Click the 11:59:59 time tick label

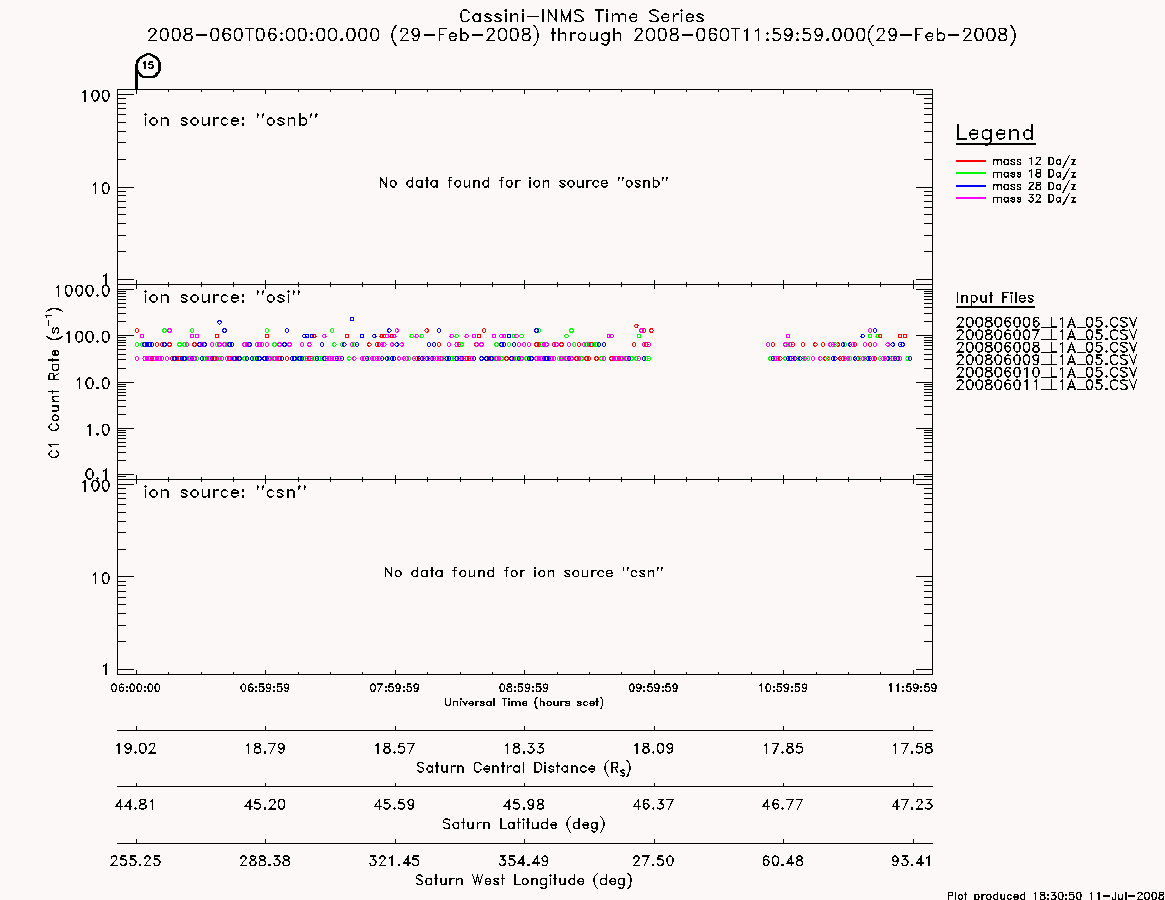click(912, 688)
